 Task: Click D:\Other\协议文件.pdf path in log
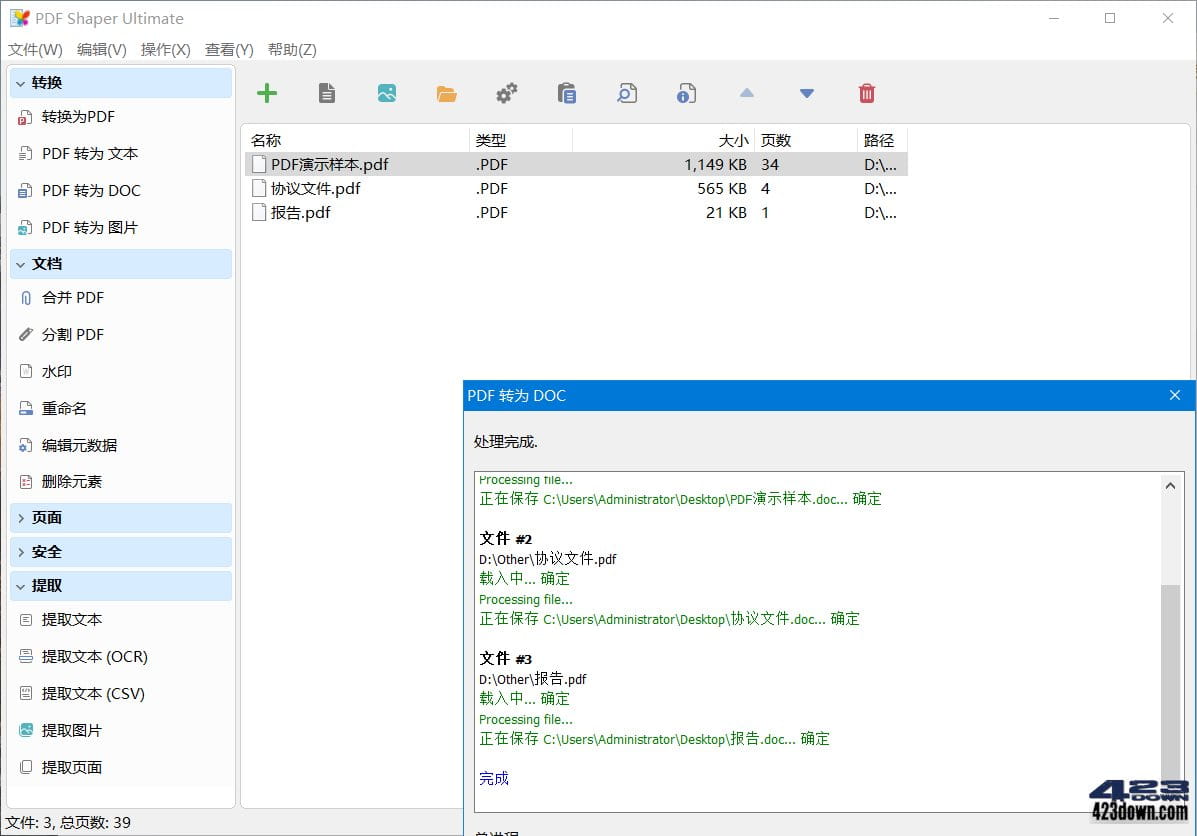click(547, 559)
